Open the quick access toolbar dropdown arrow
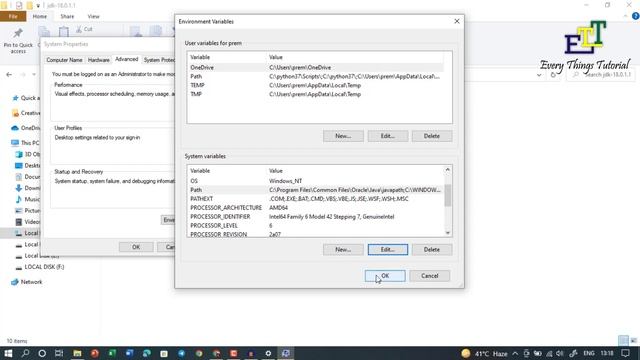640x360 pixels. point(38,6)
